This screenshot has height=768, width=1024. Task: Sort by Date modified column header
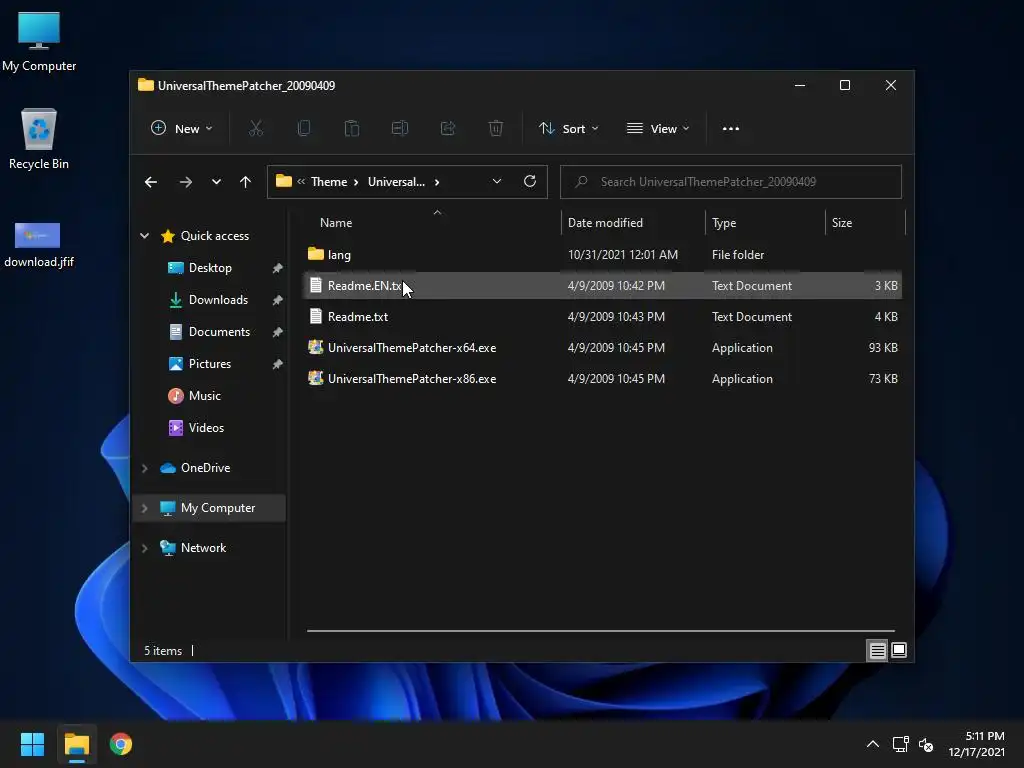[633, 223]
